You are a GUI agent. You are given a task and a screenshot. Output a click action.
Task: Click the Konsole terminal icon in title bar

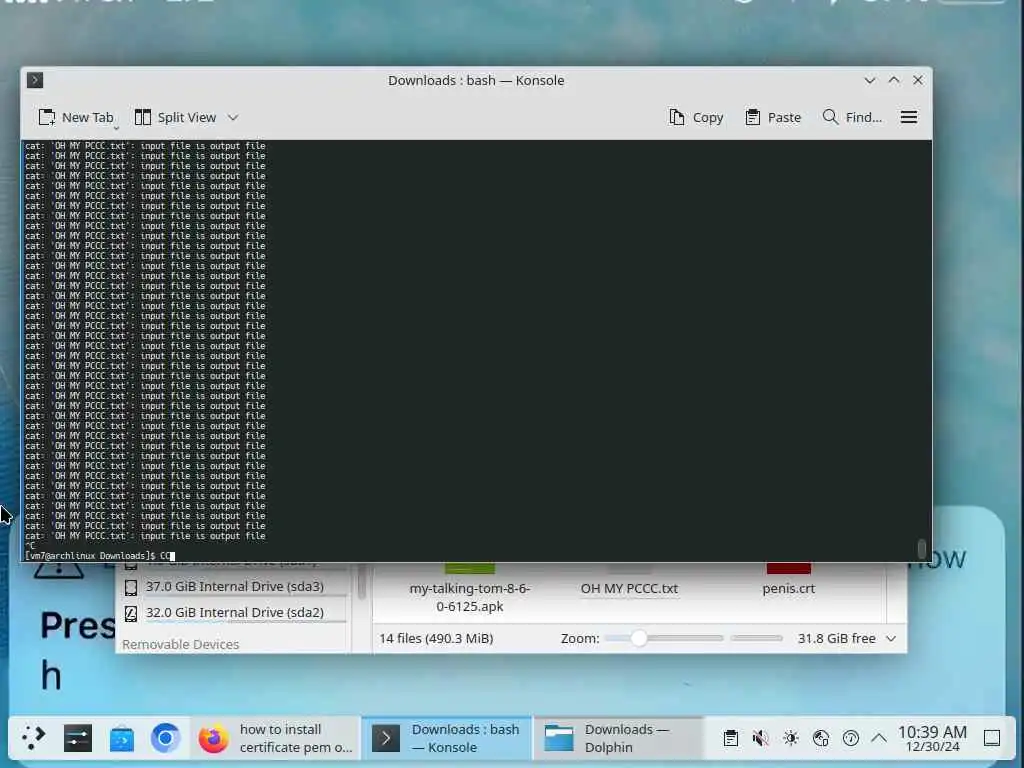pos(35,80)
